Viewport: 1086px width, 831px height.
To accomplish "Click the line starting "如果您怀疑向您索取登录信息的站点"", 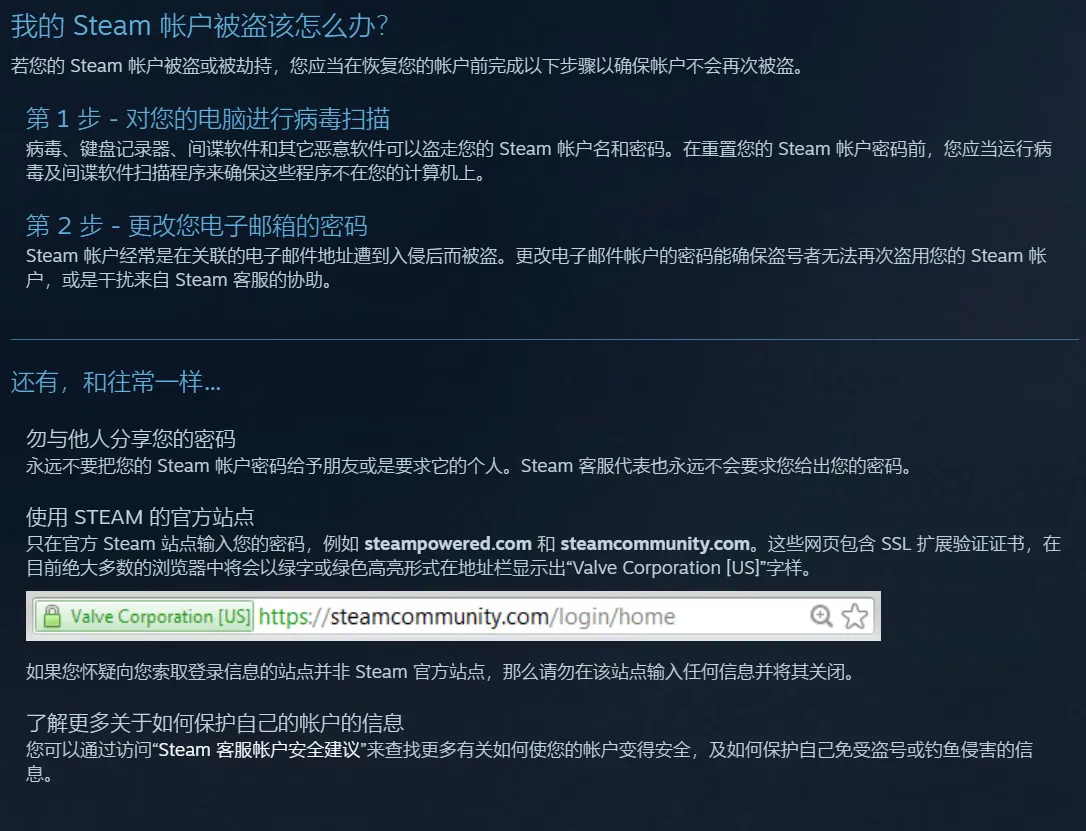I will tap(442, 672).
